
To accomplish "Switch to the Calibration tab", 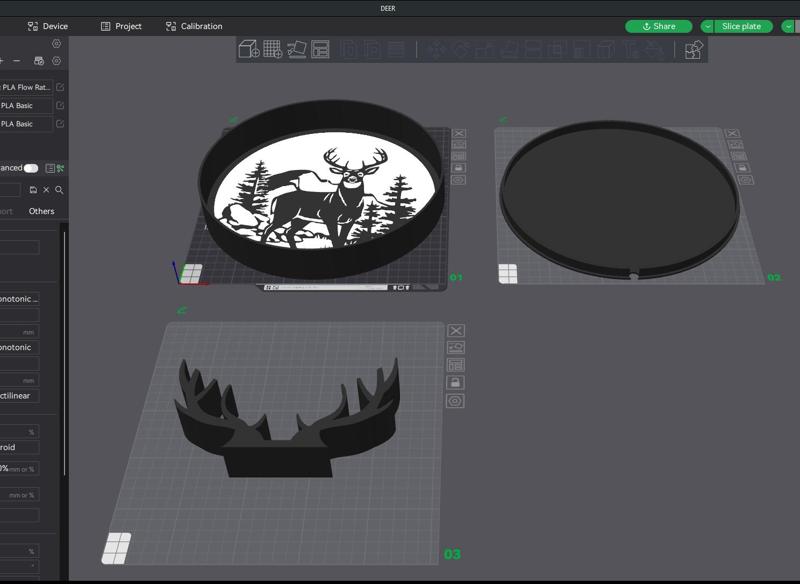I will tap(194, 26).
